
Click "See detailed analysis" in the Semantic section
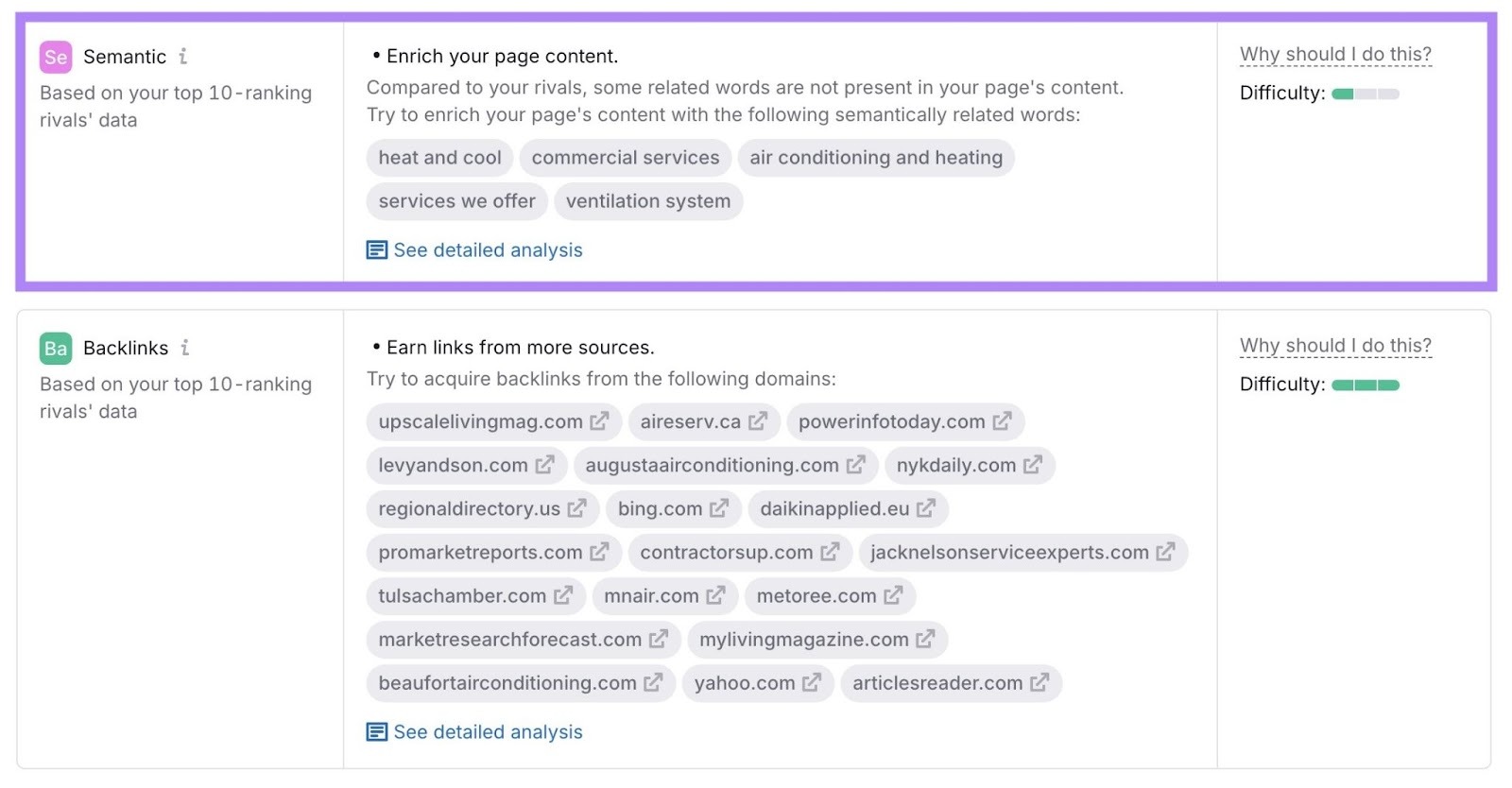(488, 249)
